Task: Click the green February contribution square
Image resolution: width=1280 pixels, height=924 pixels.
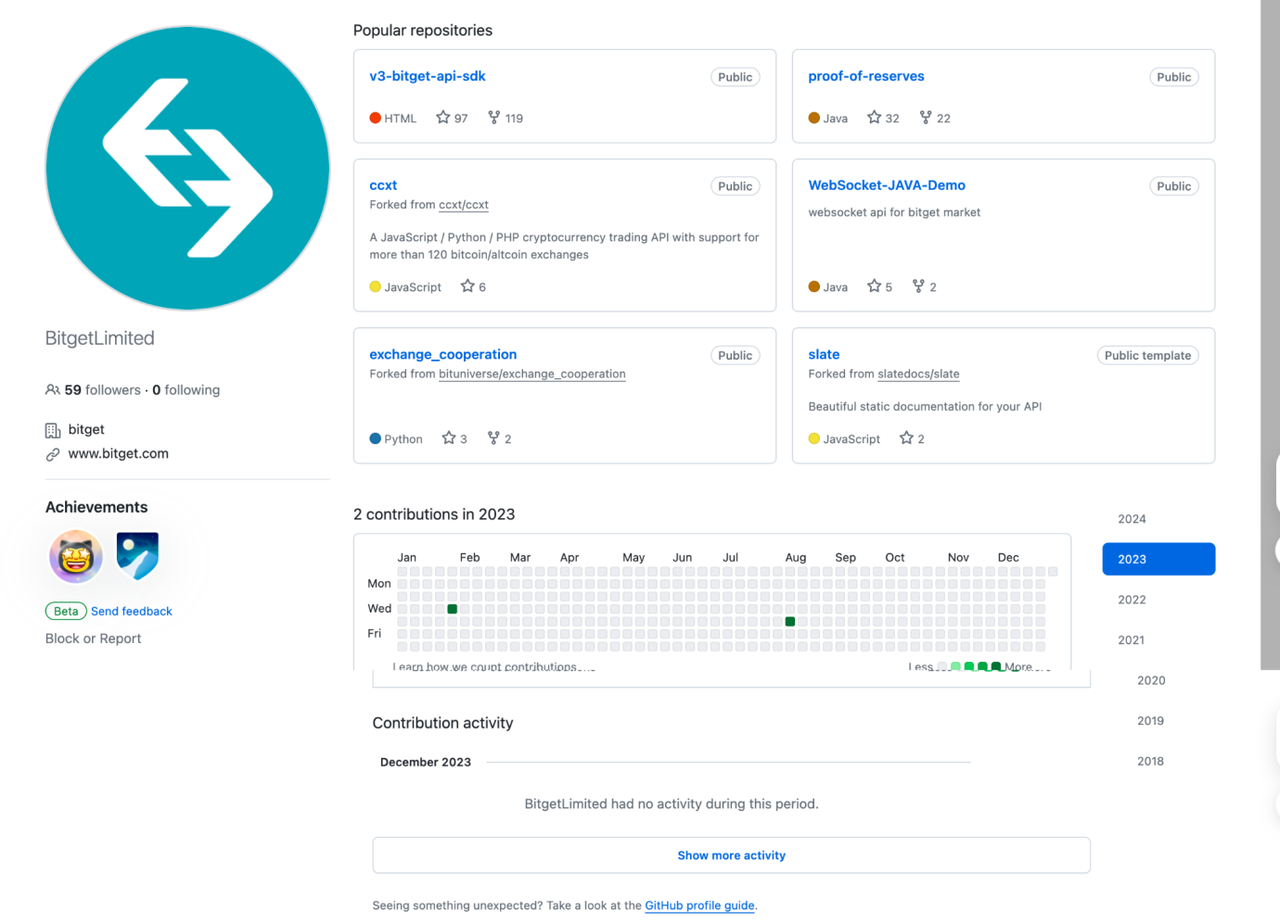Action: coord(452,609)
